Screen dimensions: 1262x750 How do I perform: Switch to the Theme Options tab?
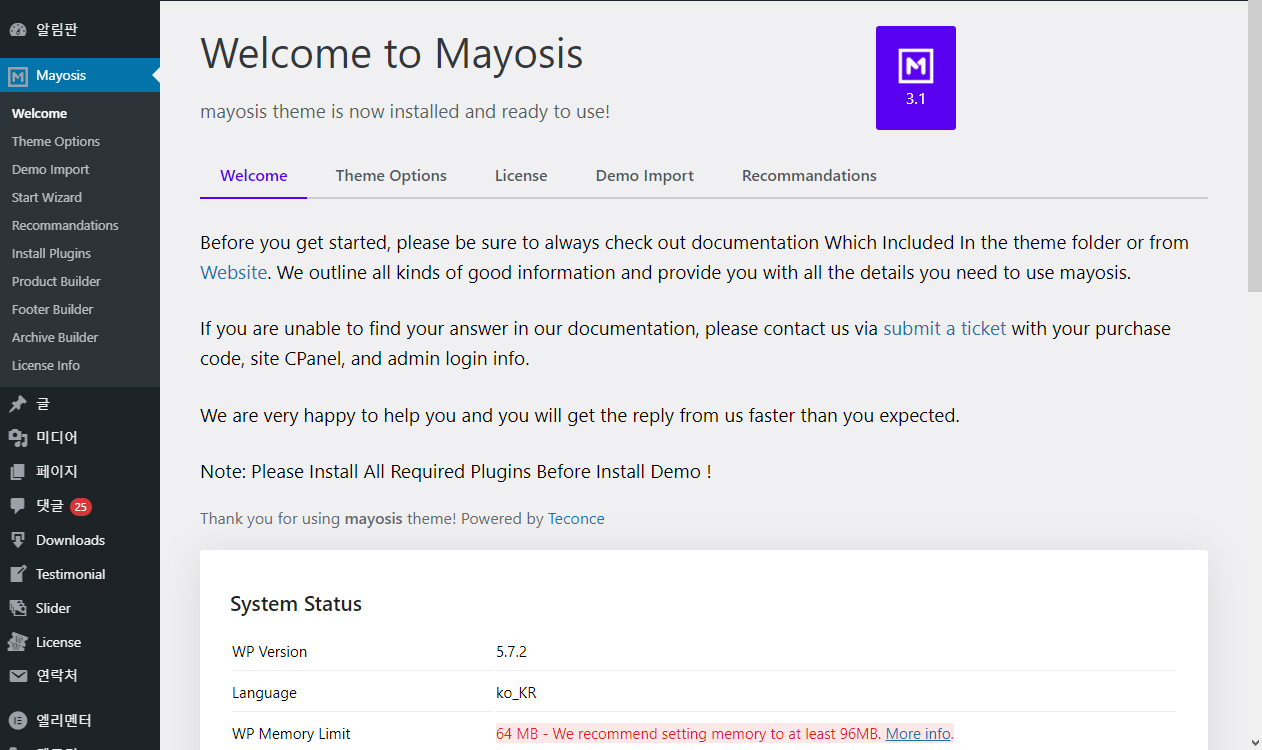tap(391, 176)
